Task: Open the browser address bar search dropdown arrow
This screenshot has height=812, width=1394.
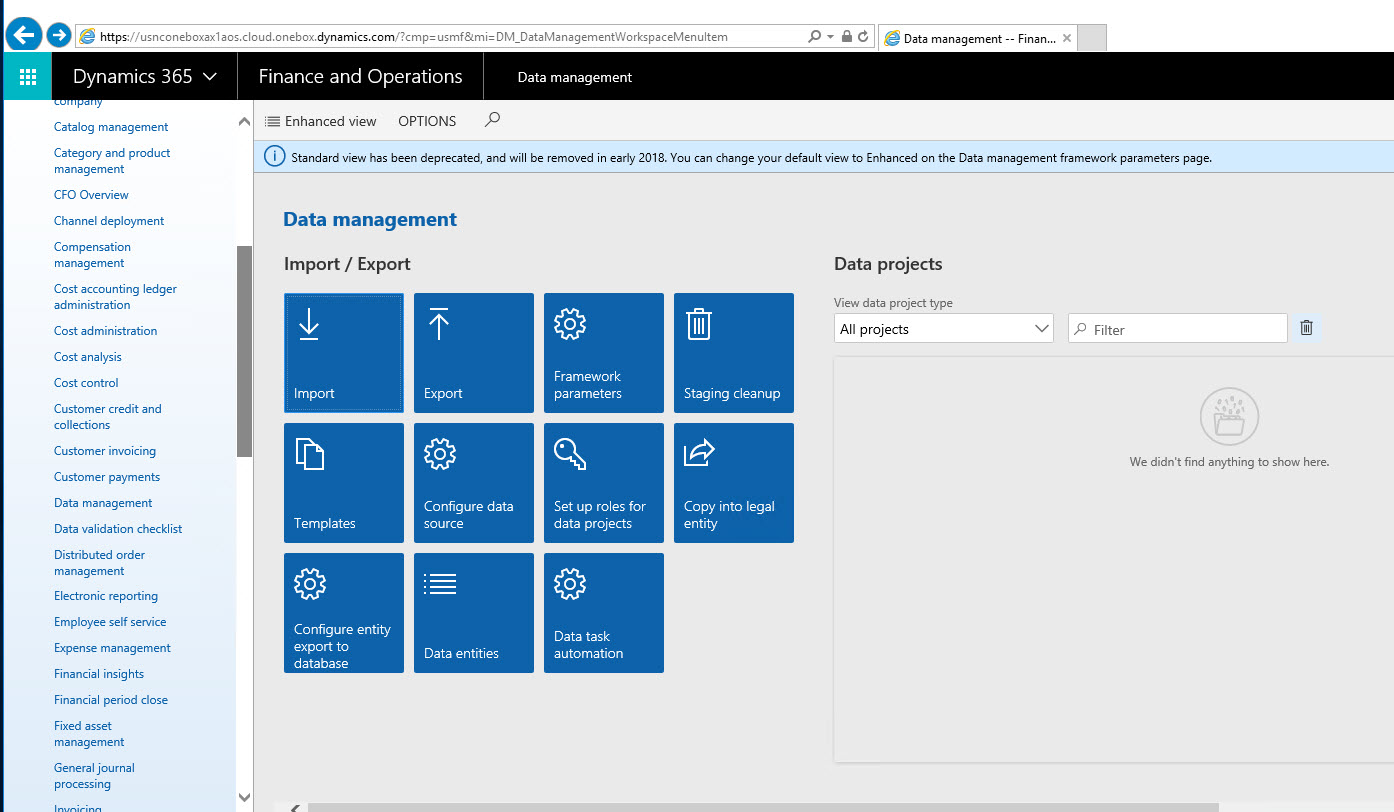Action: (x=829, y=37)
